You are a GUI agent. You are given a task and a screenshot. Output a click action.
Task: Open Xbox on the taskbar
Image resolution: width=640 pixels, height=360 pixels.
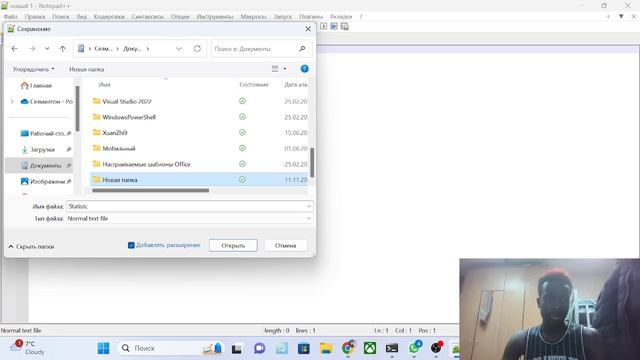point(370,348)
